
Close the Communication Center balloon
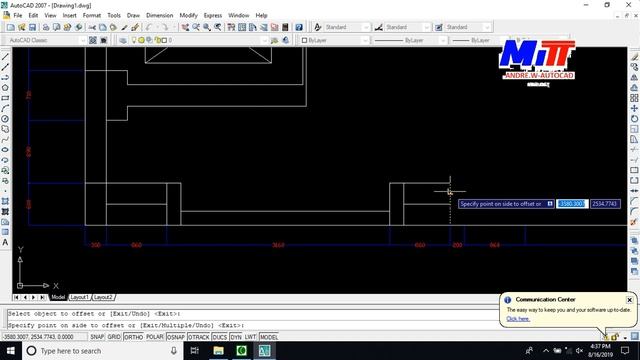point(629,300)
